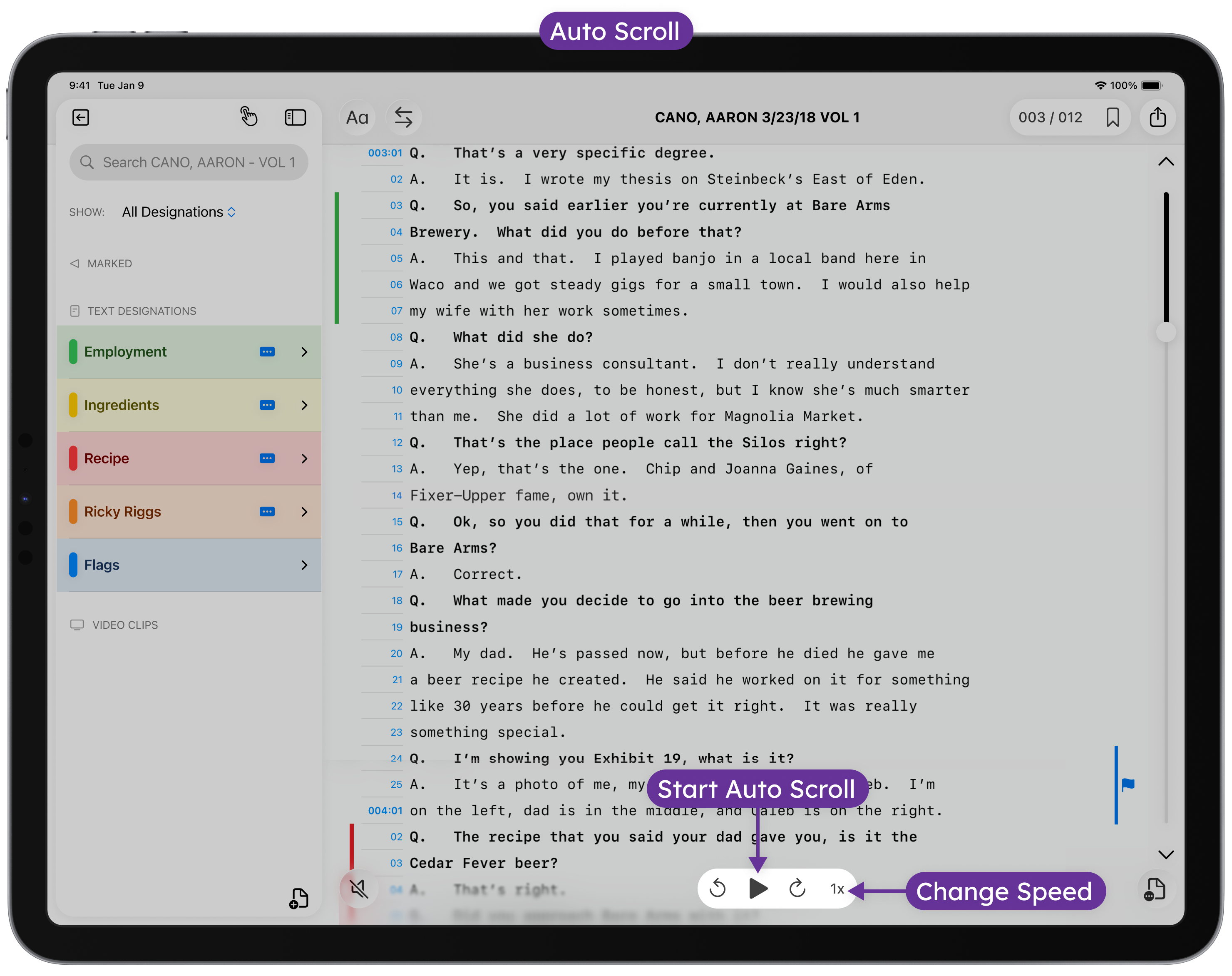Image resolution: width=1232 pixels, height=976 pixels.
Task: Open the Ricky Riggs options menu
Action: click(x=267, y=512)
